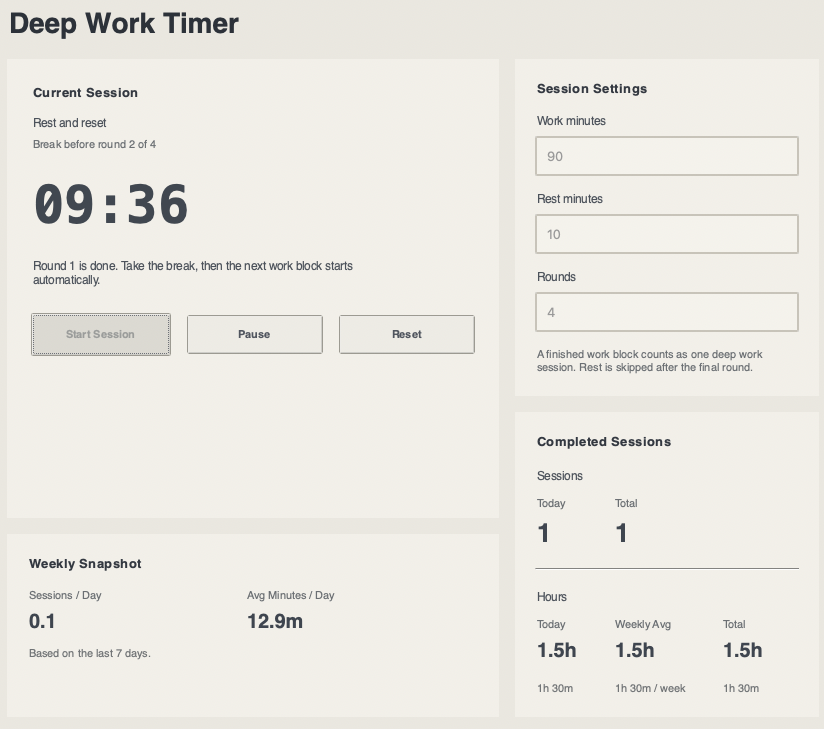Click the Sessions Total label
This screenshot has width=824, height=729.
626,504
